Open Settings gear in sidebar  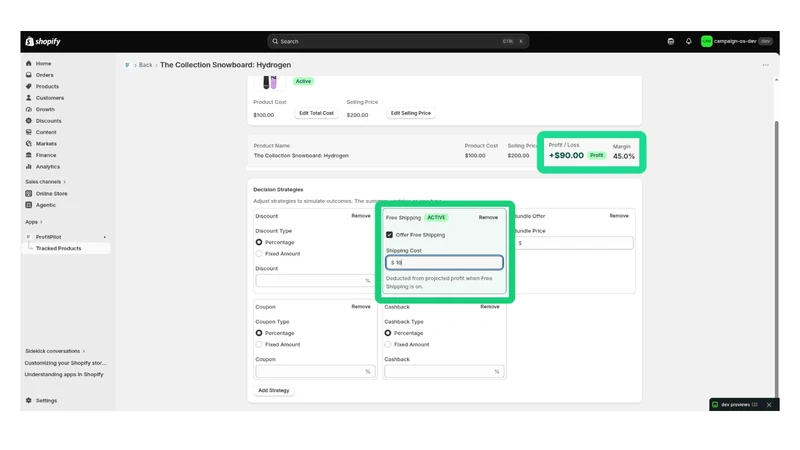click(x=29, y=401)
